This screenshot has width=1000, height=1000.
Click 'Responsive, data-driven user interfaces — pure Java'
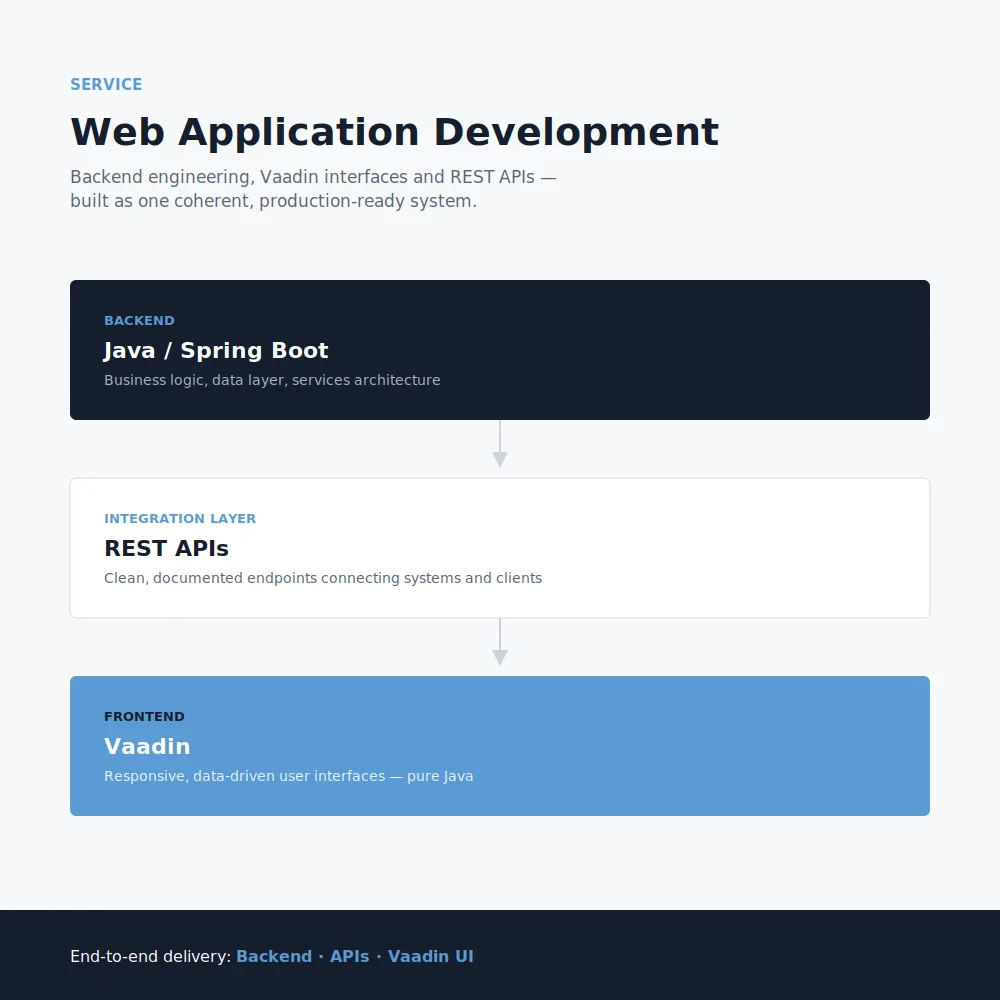(x=289, y=776)
